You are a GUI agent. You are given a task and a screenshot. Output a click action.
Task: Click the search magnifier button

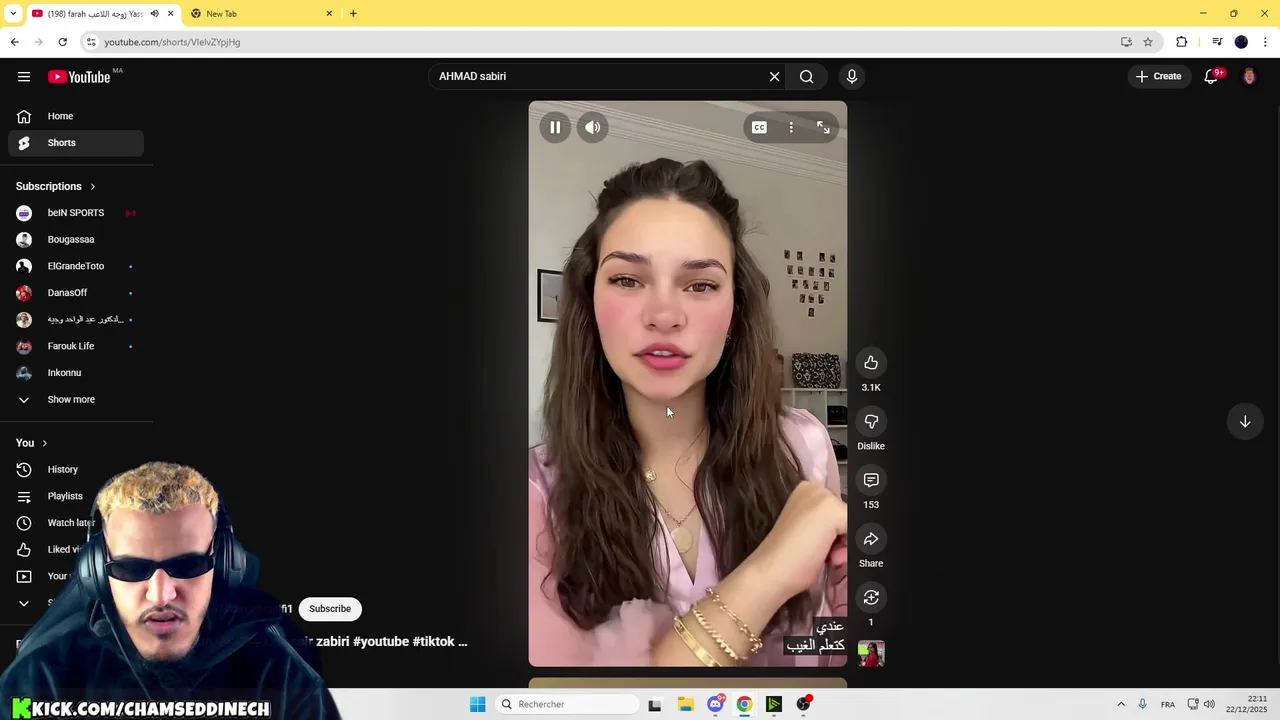tap(807, 77)
